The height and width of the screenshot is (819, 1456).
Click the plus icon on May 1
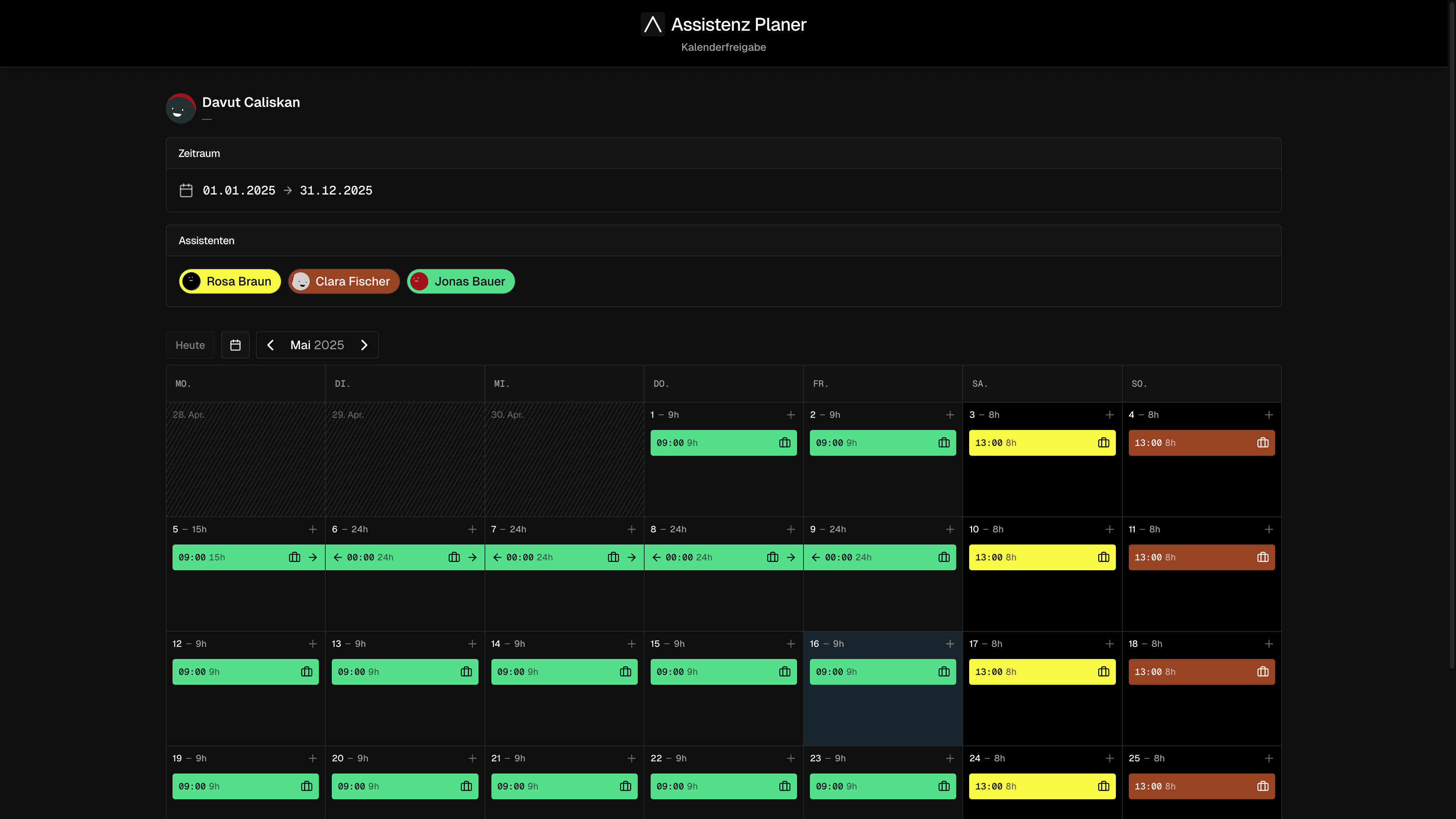pos(791,415)
